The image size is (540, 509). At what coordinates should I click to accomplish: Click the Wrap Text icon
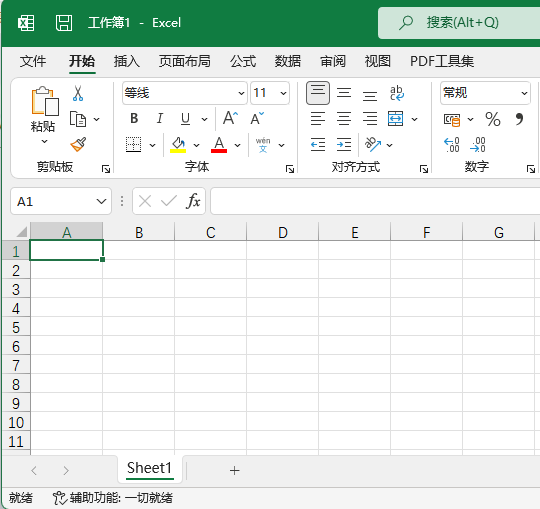396,93
